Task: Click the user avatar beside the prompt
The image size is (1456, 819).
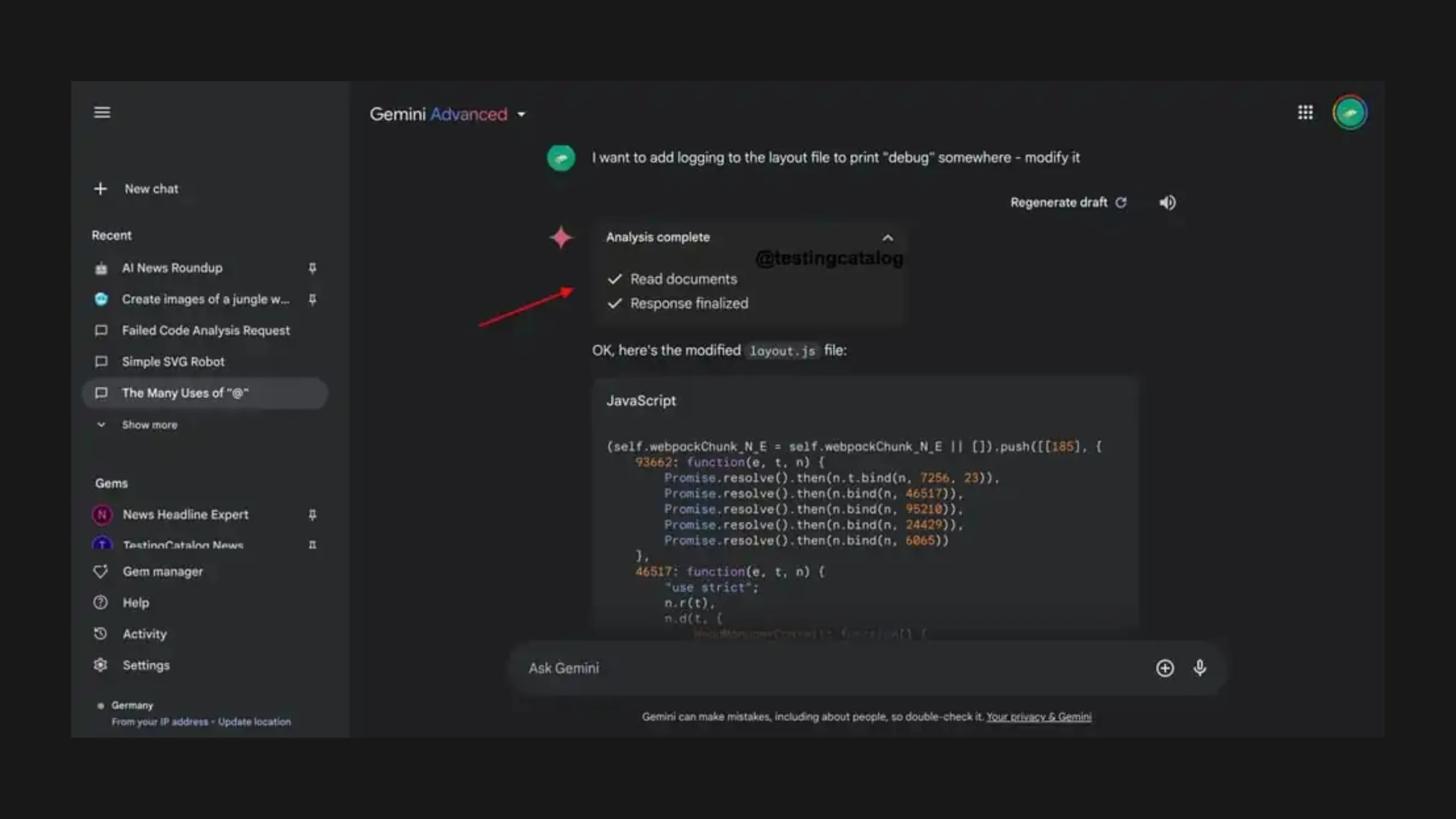Action: pos(561,158)
